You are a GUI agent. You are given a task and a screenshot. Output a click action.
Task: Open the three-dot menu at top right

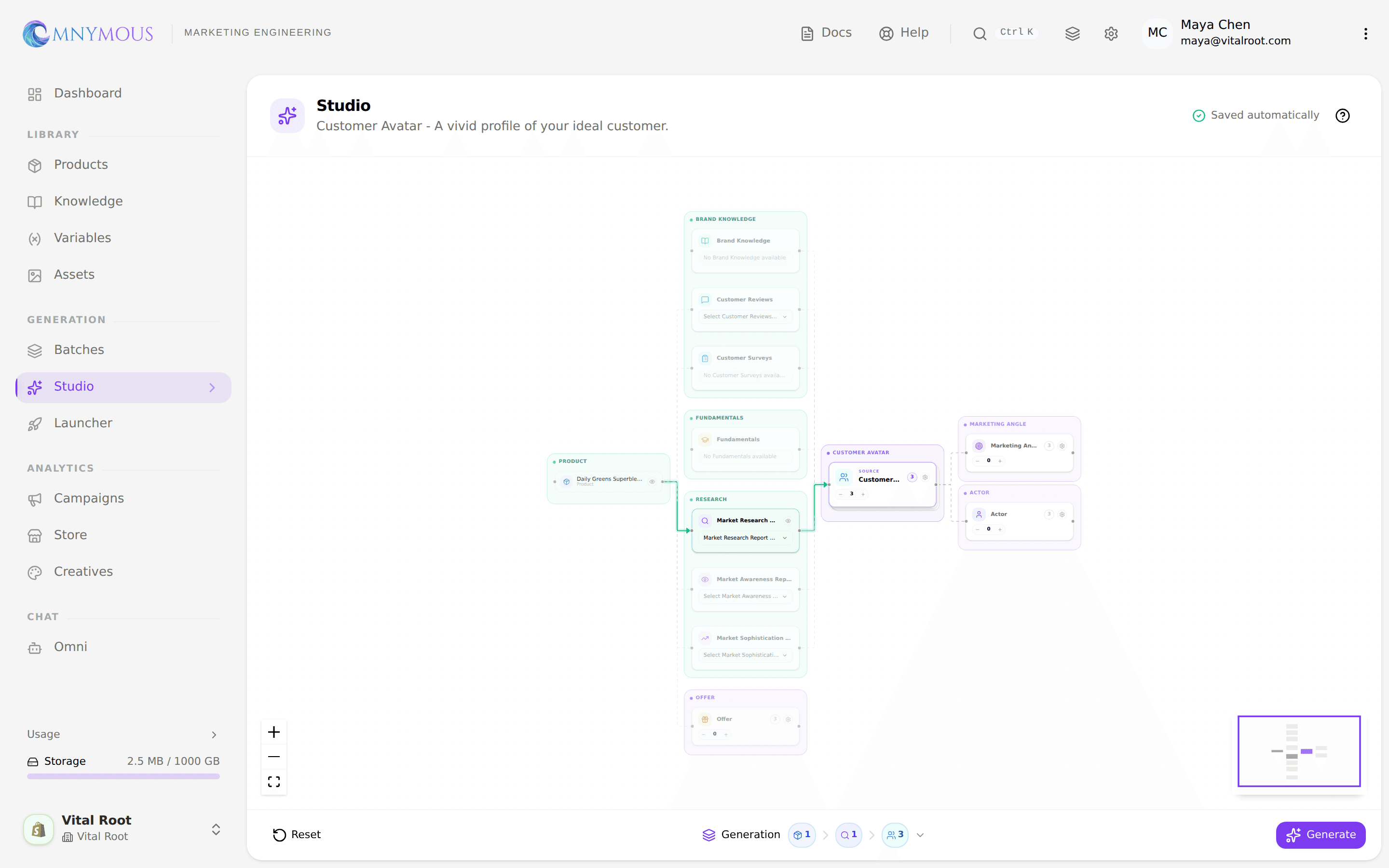point(1365,33)
